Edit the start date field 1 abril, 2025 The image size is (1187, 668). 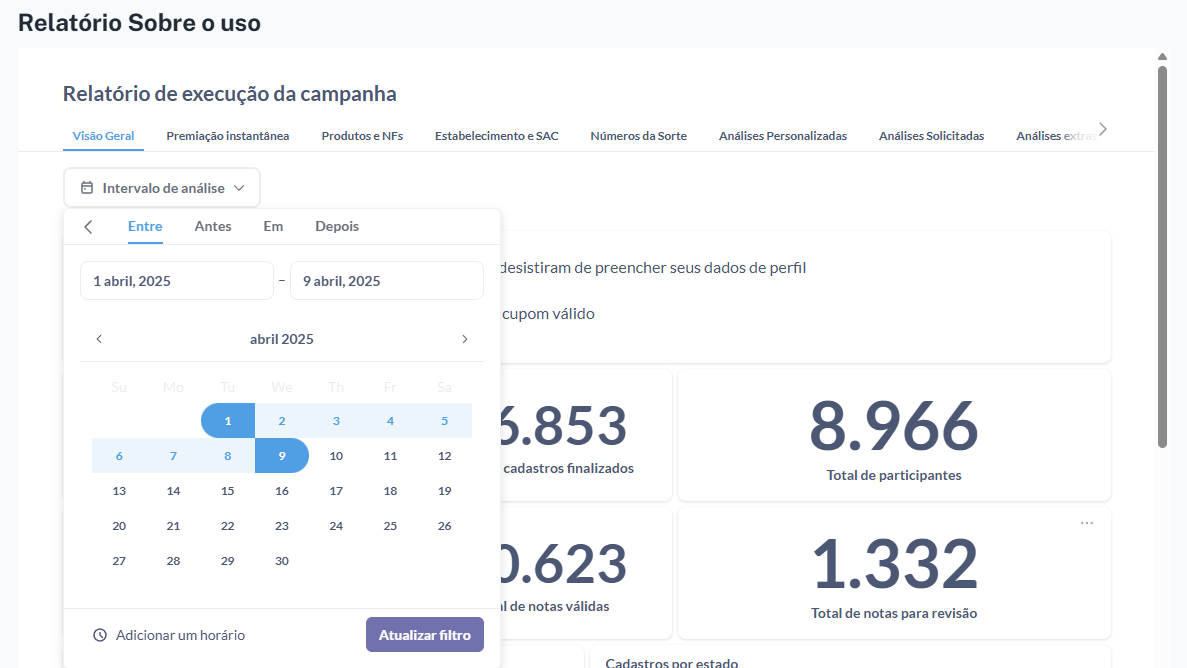pos(176,281)
